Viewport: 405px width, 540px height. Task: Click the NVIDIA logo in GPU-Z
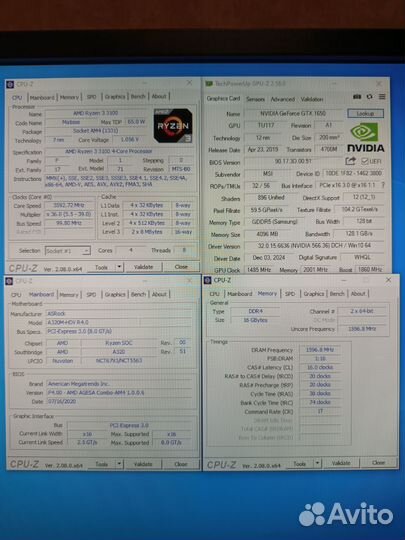point(365,137)
